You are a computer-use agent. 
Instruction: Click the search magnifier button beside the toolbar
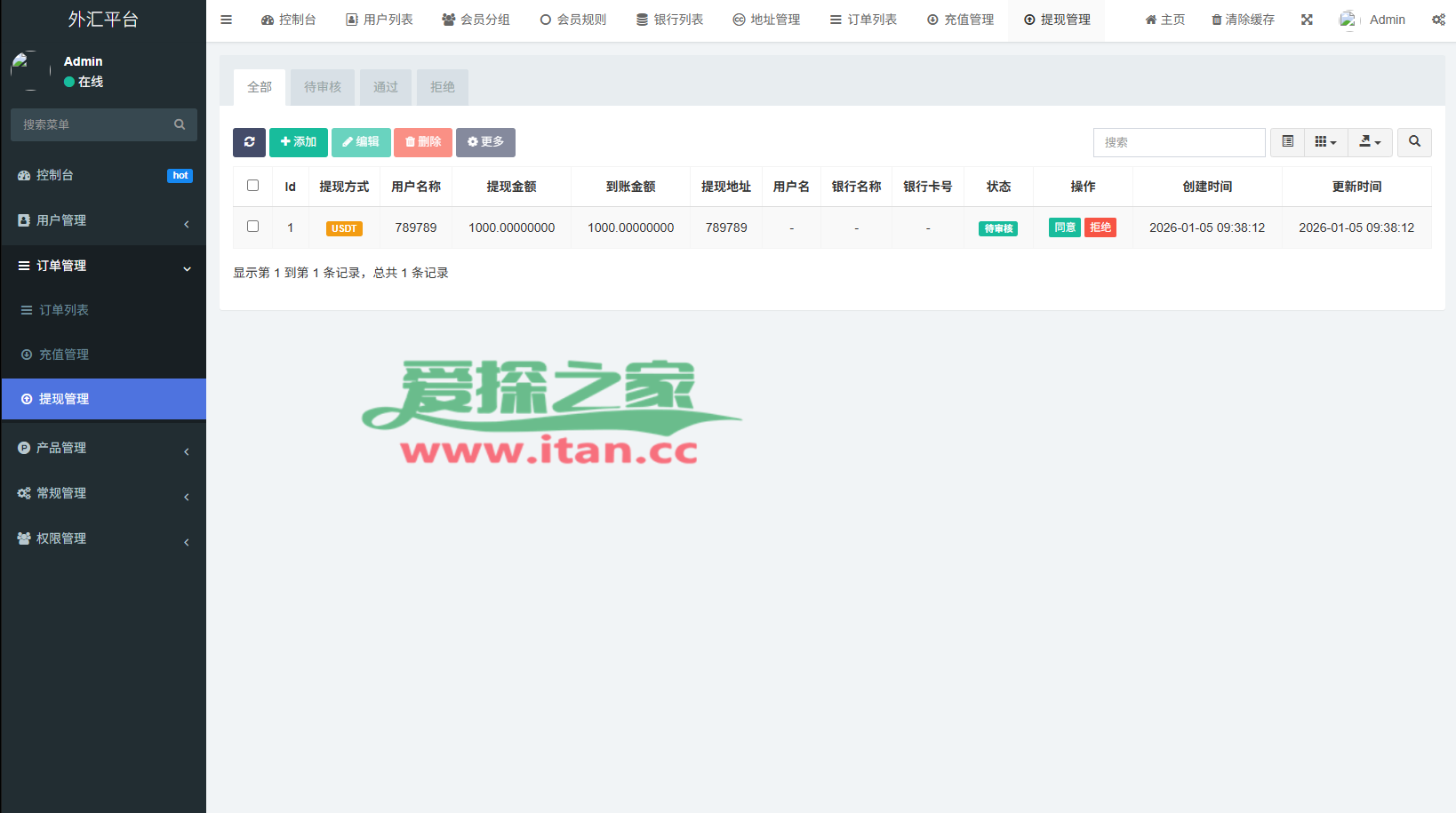(x=1414, y=142)
